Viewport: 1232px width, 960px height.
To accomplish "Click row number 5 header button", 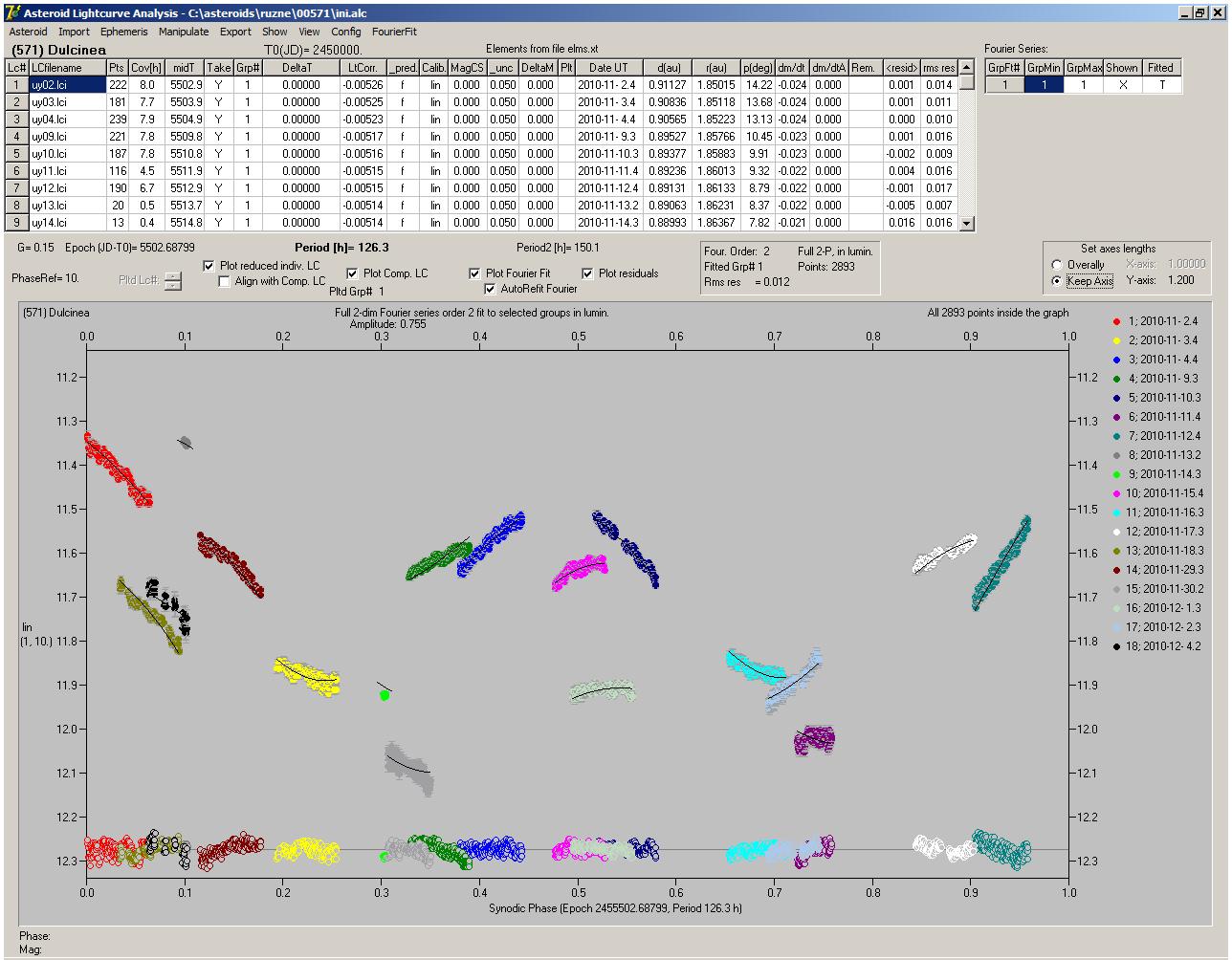I will 16,154.
